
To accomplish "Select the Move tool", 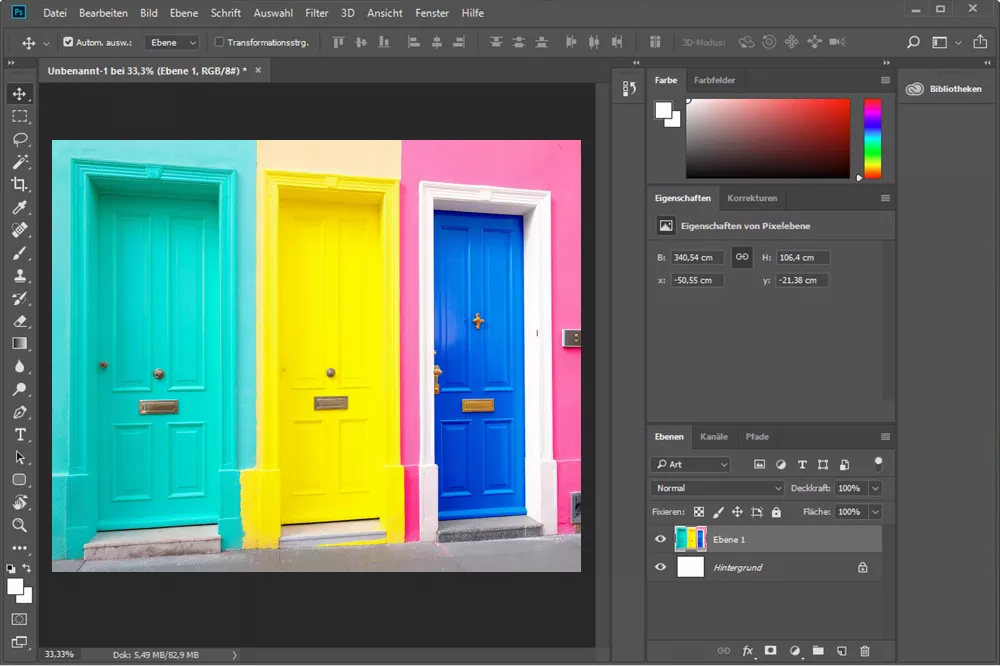I will click(x=18, y=92).
